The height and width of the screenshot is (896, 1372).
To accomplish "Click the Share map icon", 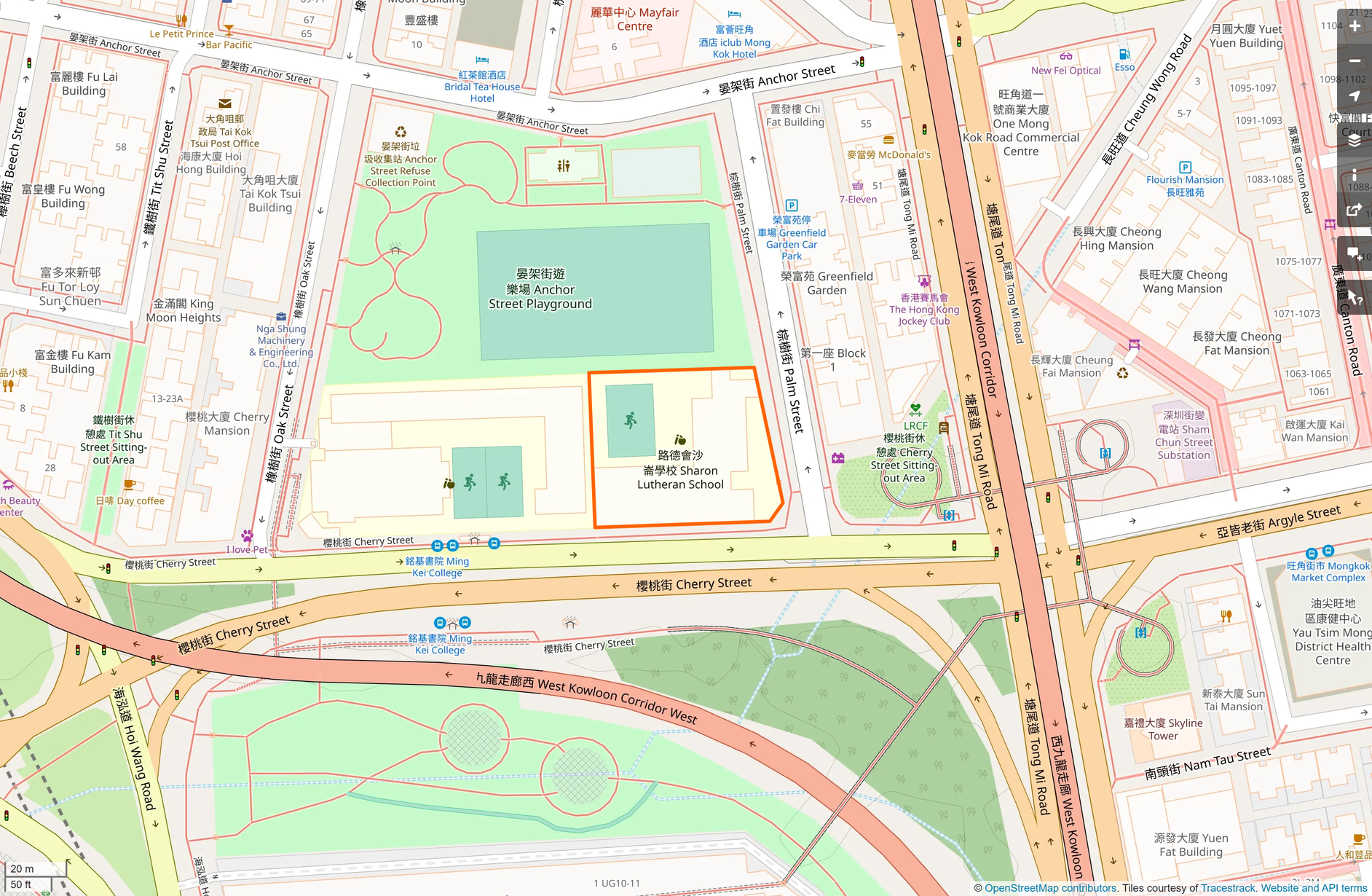I will (x=1355, y=211).
